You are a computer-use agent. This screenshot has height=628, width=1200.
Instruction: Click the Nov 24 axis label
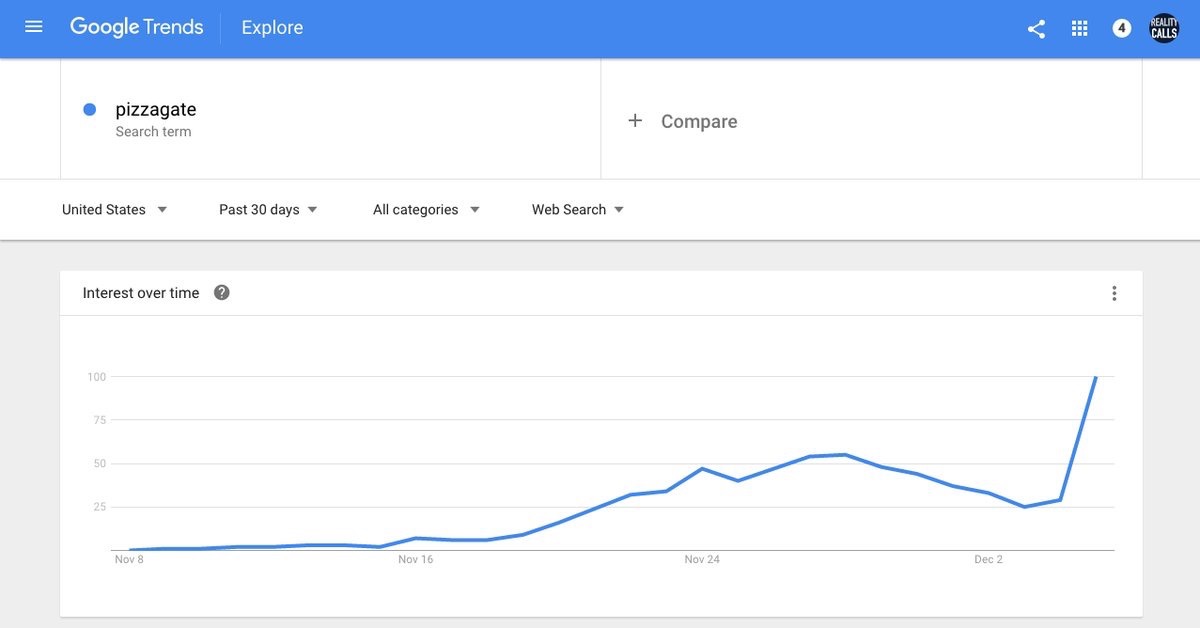(702, 560)
